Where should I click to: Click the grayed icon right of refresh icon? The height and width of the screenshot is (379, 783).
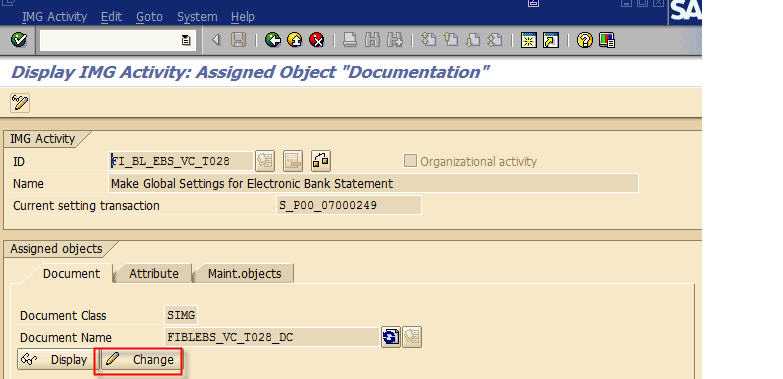coord(412,337)
